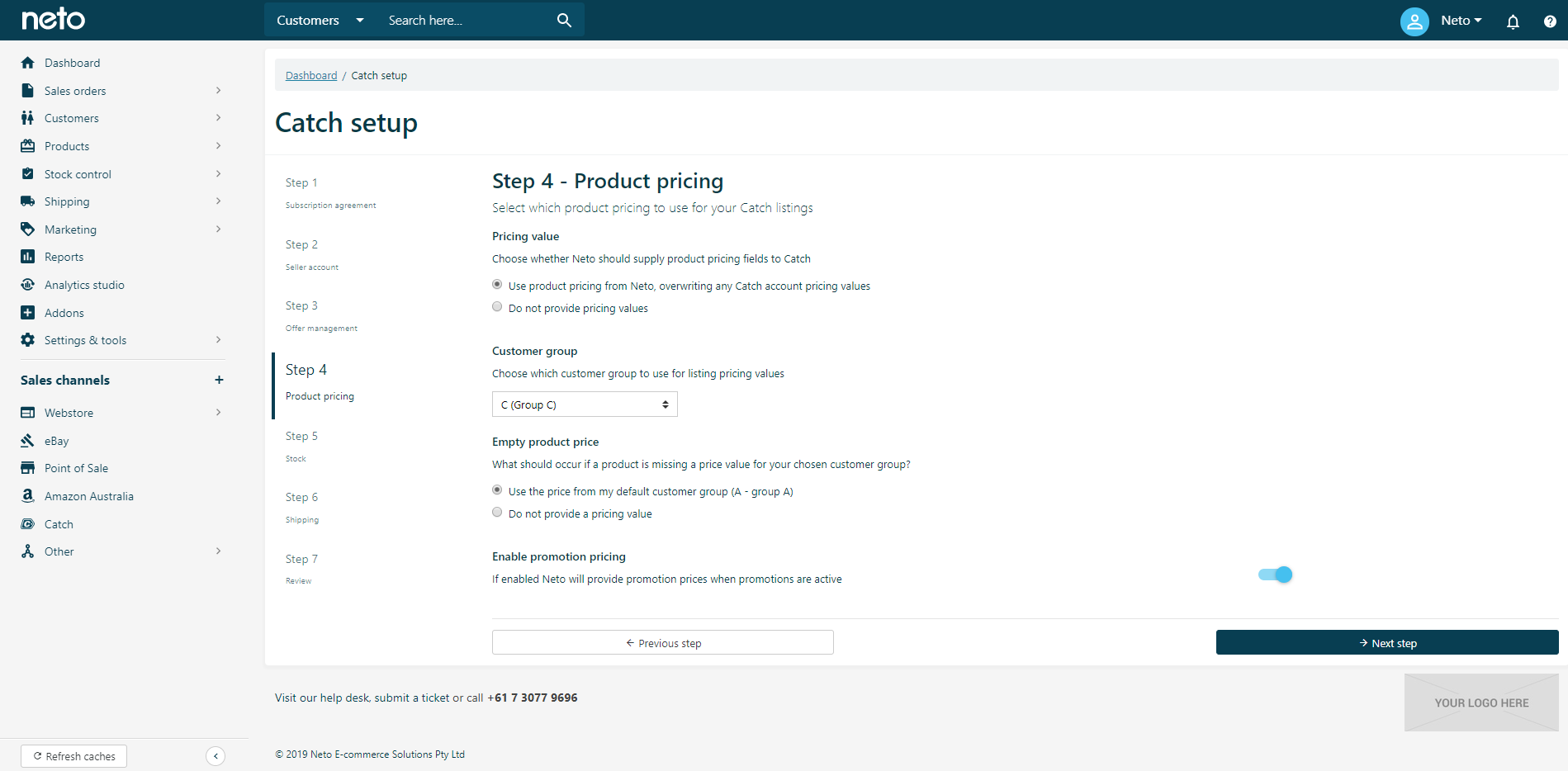The width and height of the screenshot is (1568, 771).
Task: Toggle Enable promotion pricing switch
Action: (1275, 575)
